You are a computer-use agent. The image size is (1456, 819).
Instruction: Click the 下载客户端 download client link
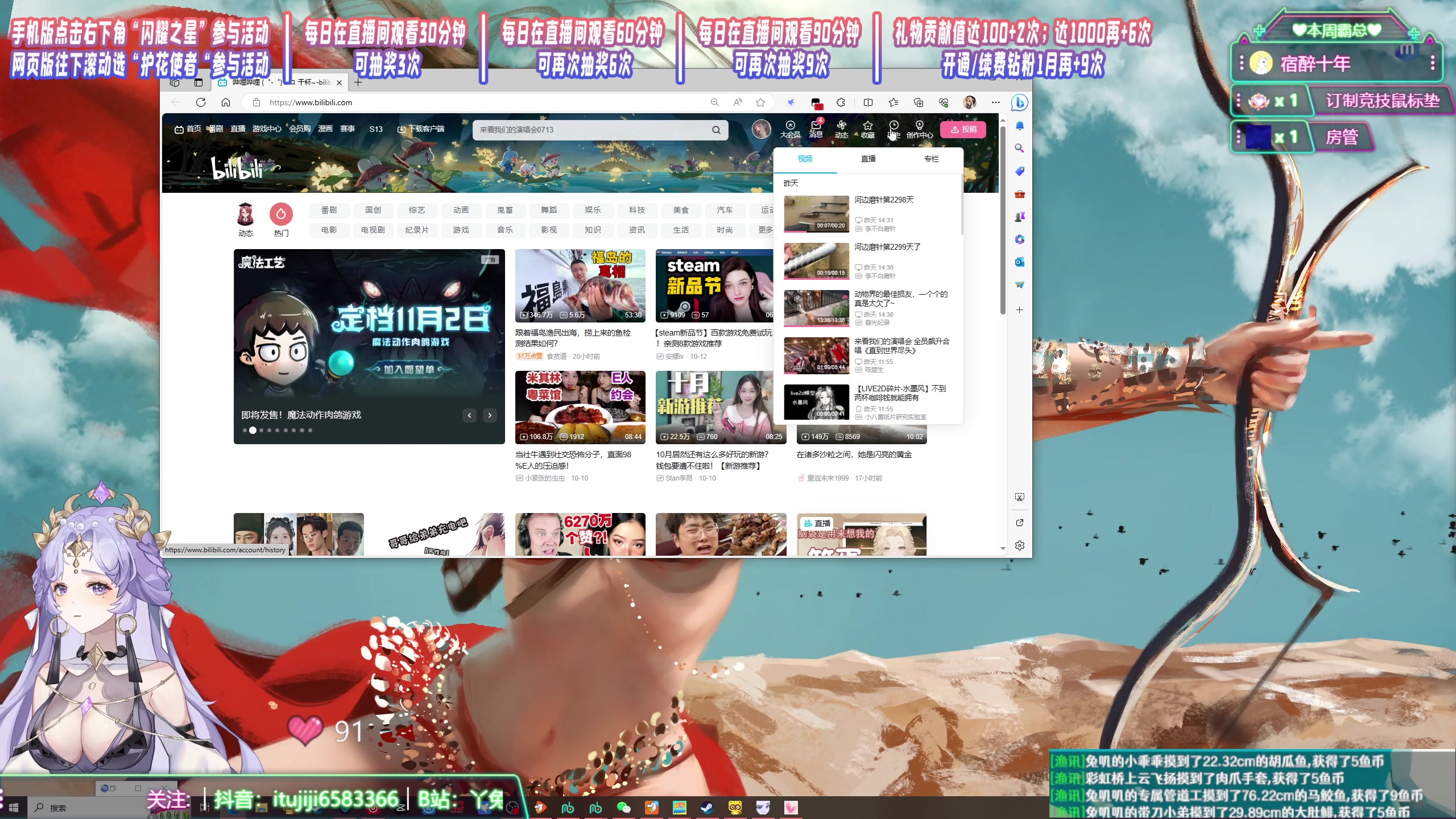pos(423,129)
